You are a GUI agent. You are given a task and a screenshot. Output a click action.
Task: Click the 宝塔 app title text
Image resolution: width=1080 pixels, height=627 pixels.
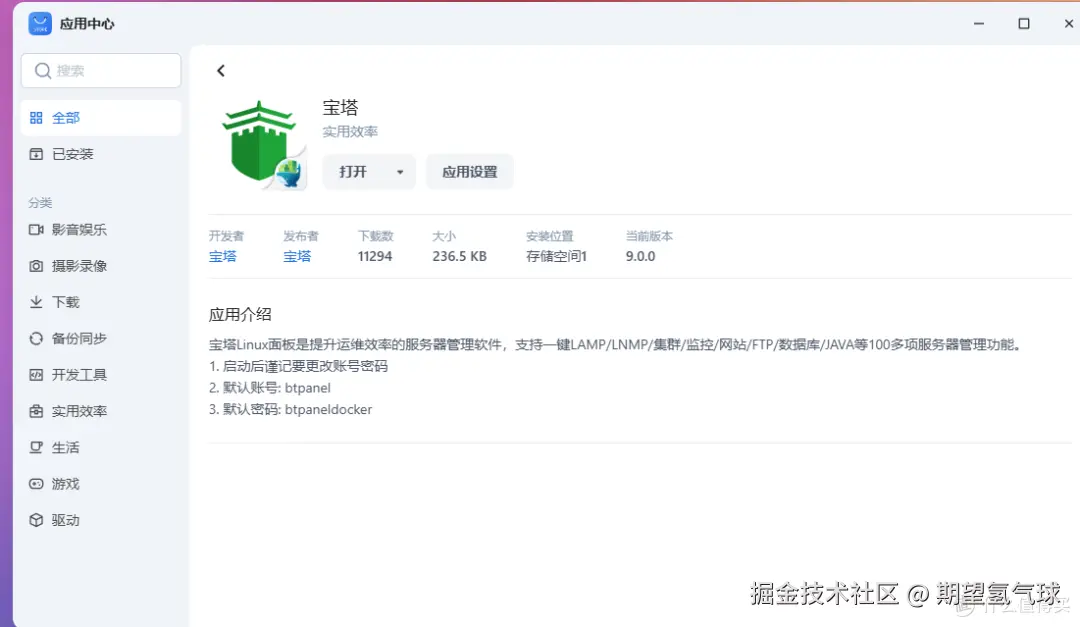[x=340, y=107]
